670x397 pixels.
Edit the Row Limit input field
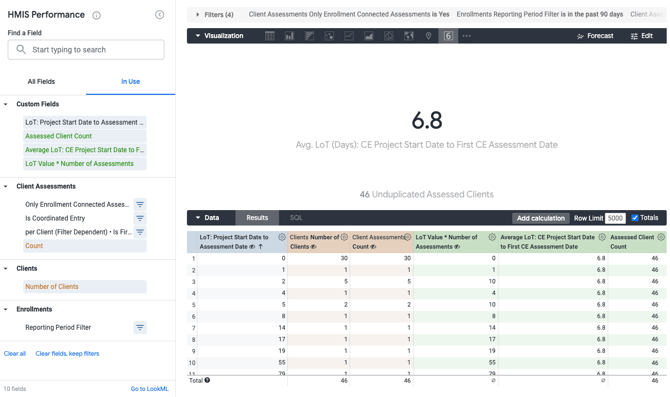[x=615, y=218]
